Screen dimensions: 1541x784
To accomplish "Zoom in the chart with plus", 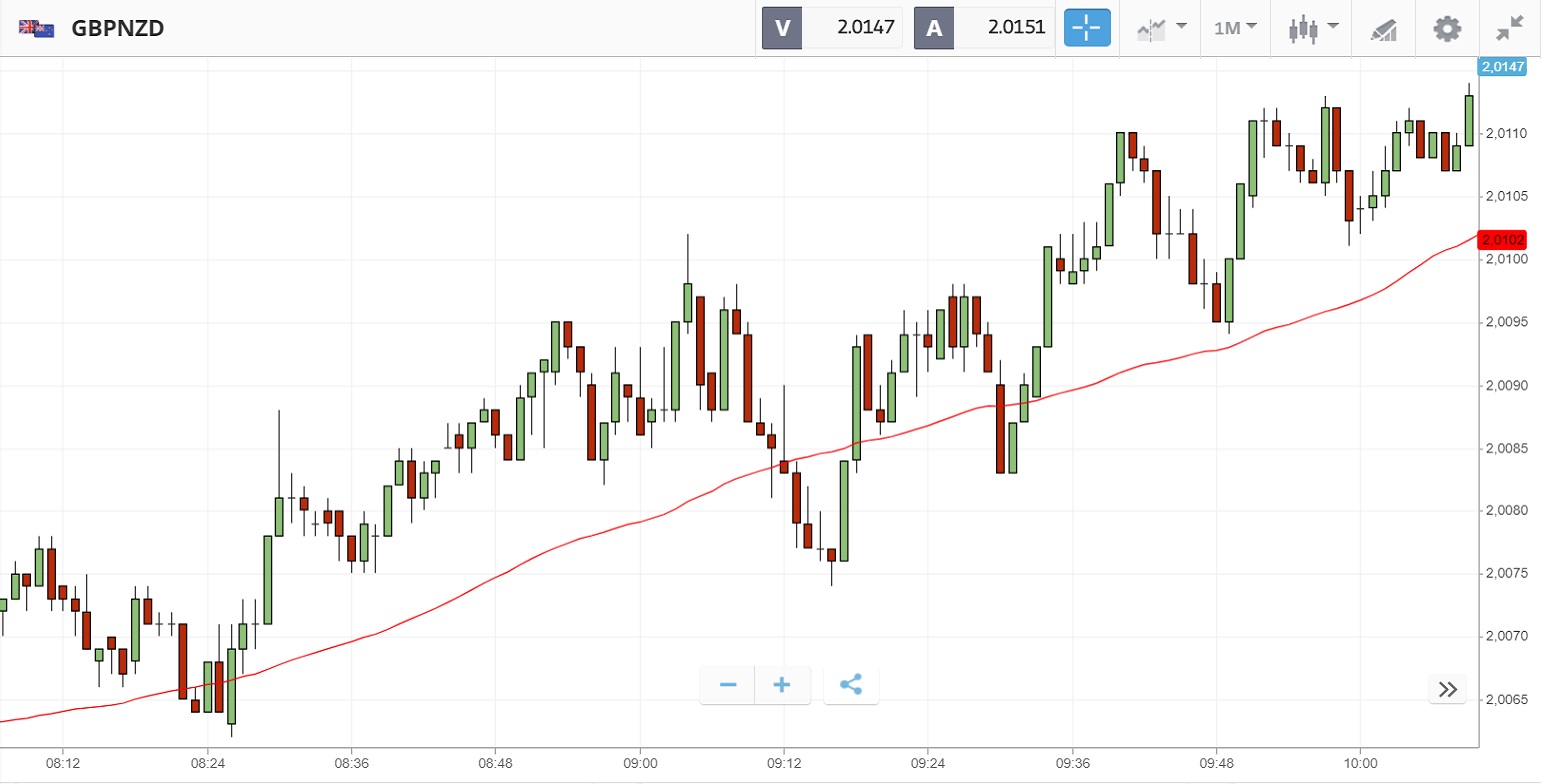I will coord(782,685).
